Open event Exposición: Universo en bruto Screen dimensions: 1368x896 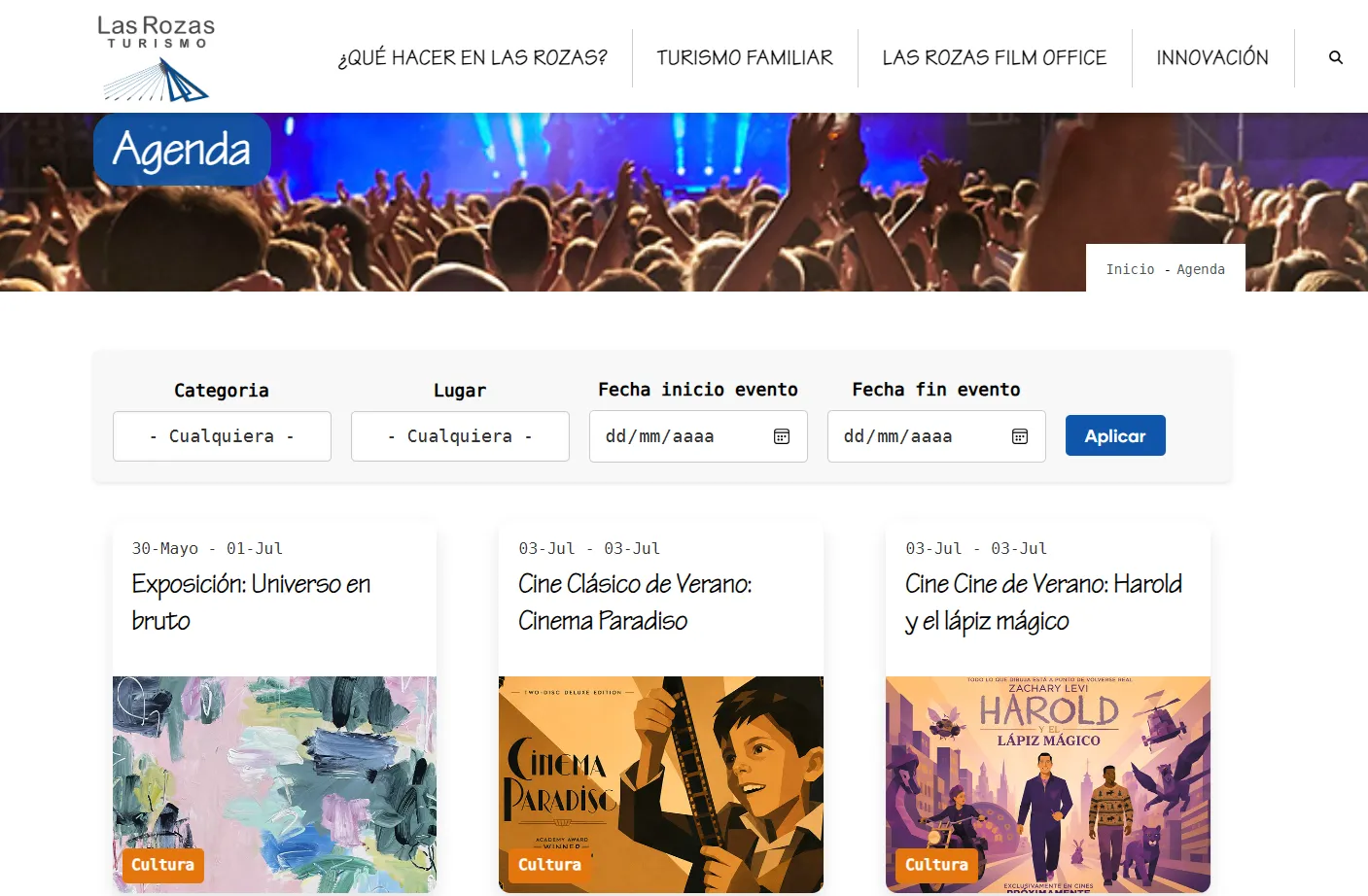251,603
